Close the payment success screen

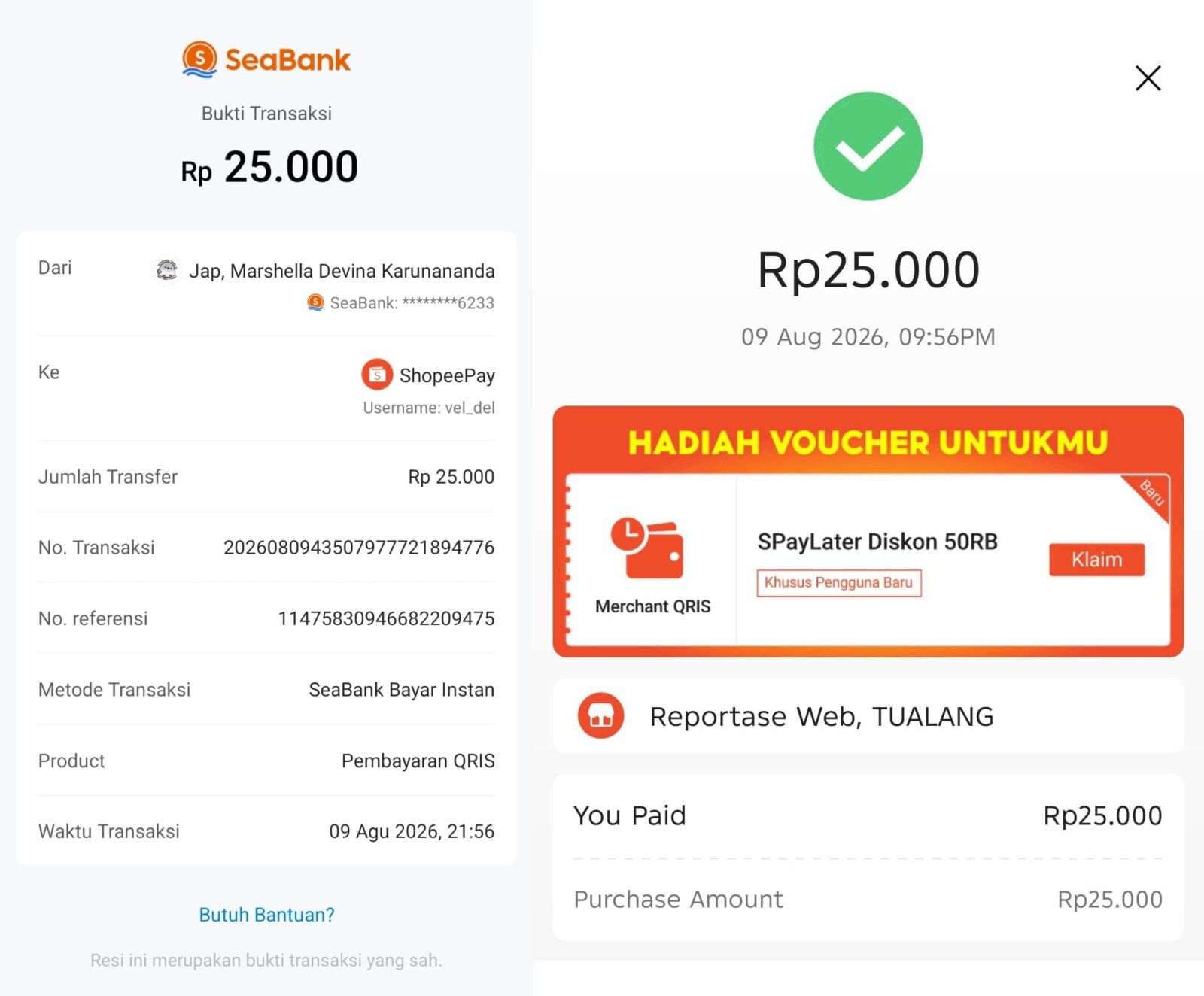[1148, 77]
